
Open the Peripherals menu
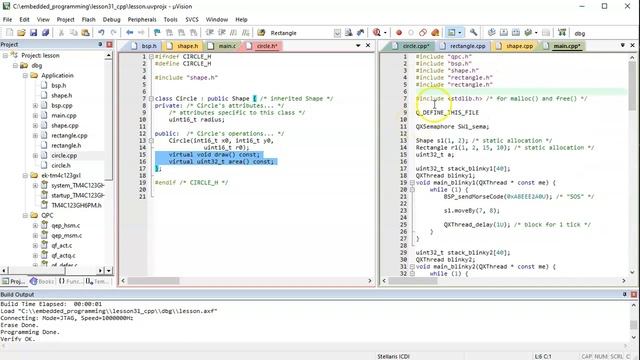point(142,19)
